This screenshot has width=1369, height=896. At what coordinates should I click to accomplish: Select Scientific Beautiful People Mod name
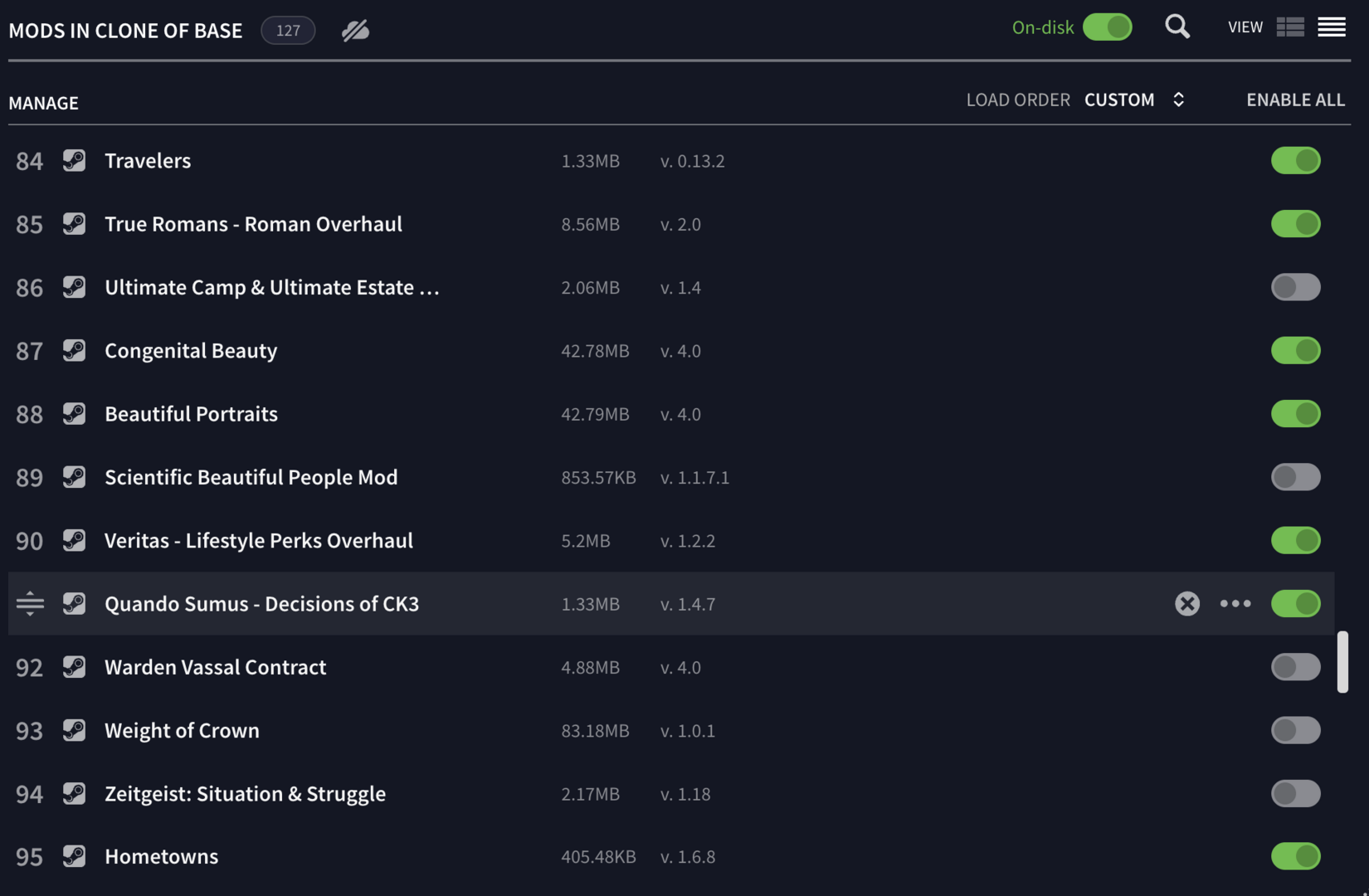(251, 477)
